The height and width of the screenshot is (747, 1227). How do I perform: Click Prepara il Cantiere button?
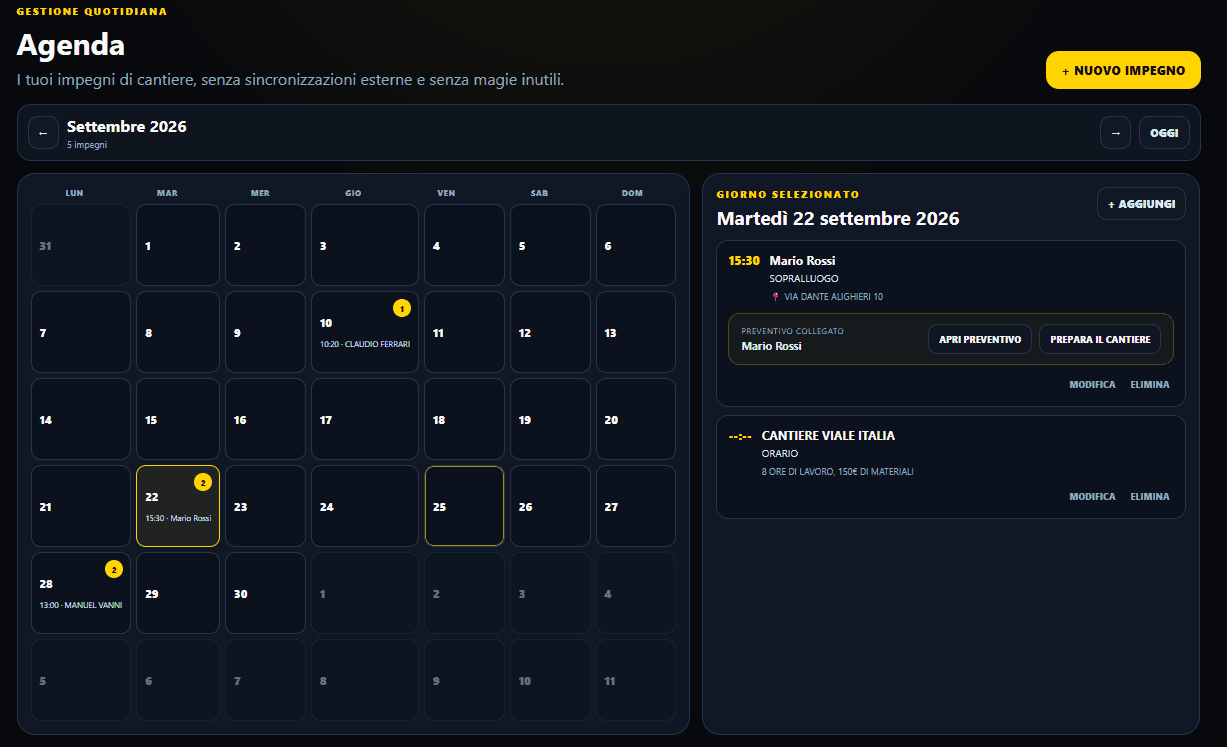[1100, 339]
